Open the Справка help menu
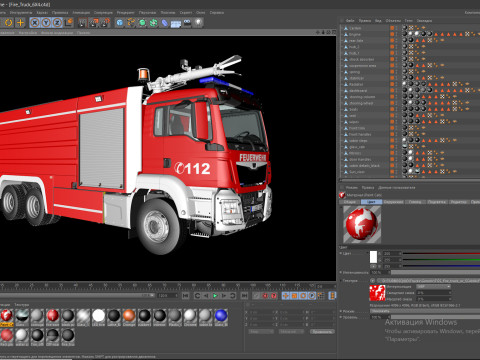 (x=217, y=13)
